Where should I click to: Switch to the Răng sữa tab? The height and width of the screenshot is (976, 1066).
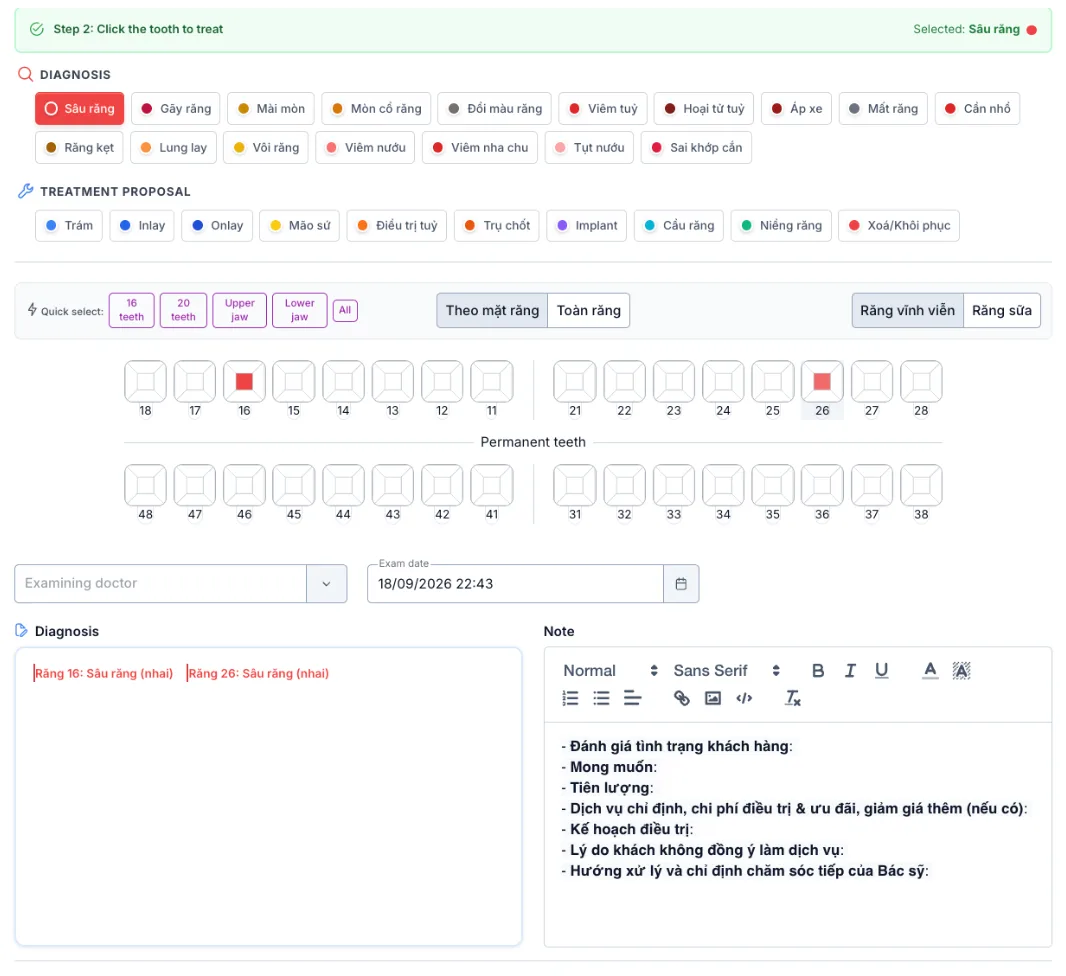click(x=1002, y=311)
